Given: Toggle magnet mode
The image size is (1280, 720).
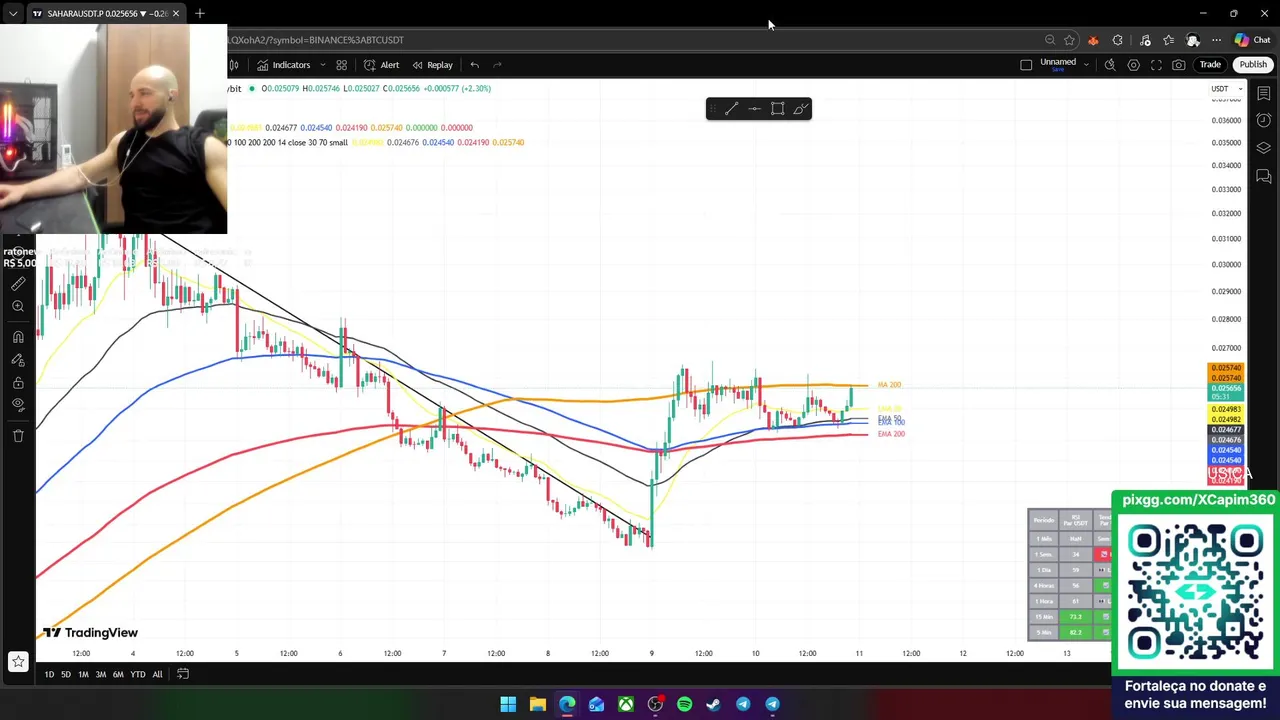Looking at the screenshot, I should tap(18, 337).
